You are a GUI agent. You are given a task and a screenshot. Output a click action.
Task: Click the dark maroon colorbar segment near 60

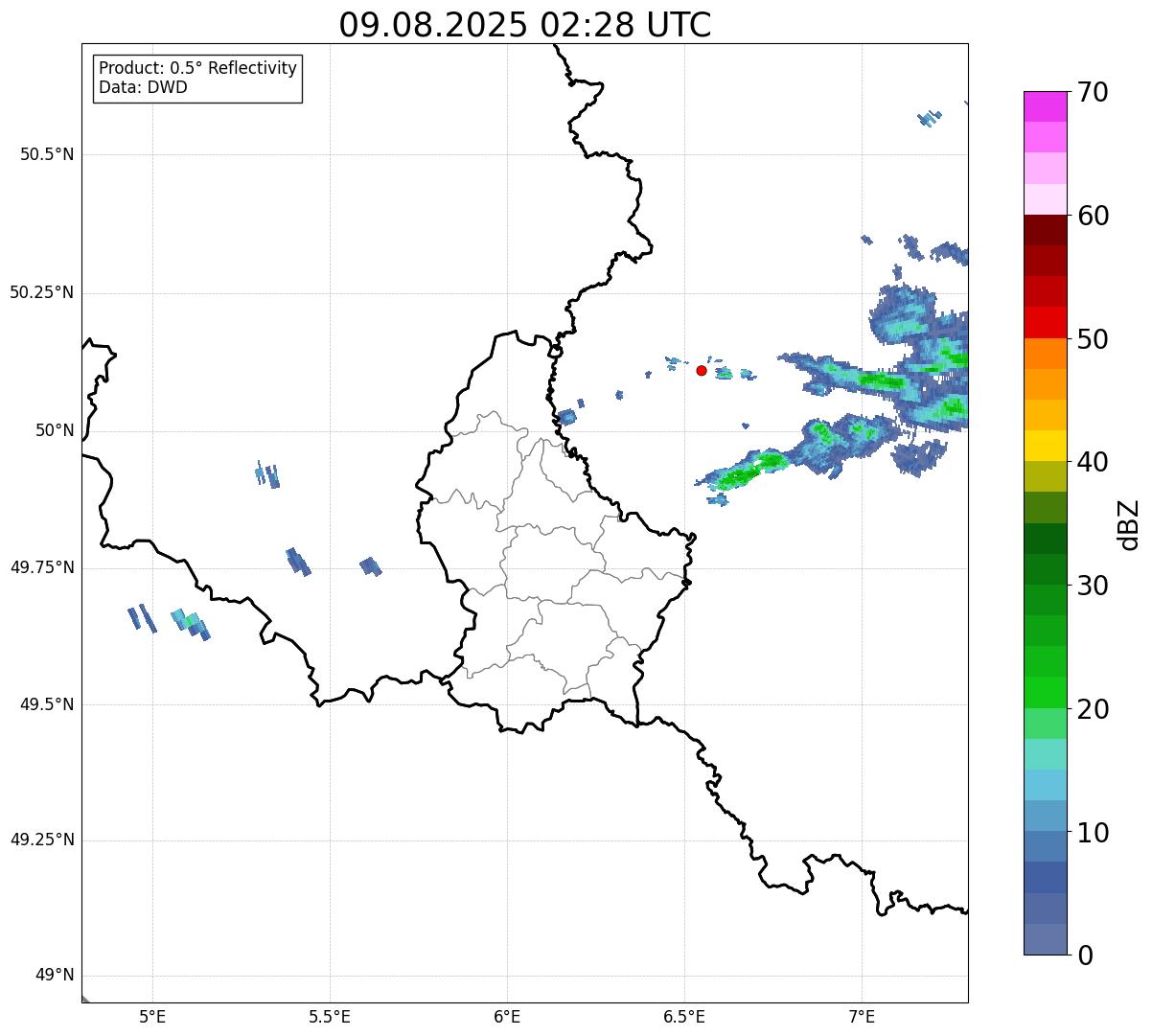click(1046, 230)
